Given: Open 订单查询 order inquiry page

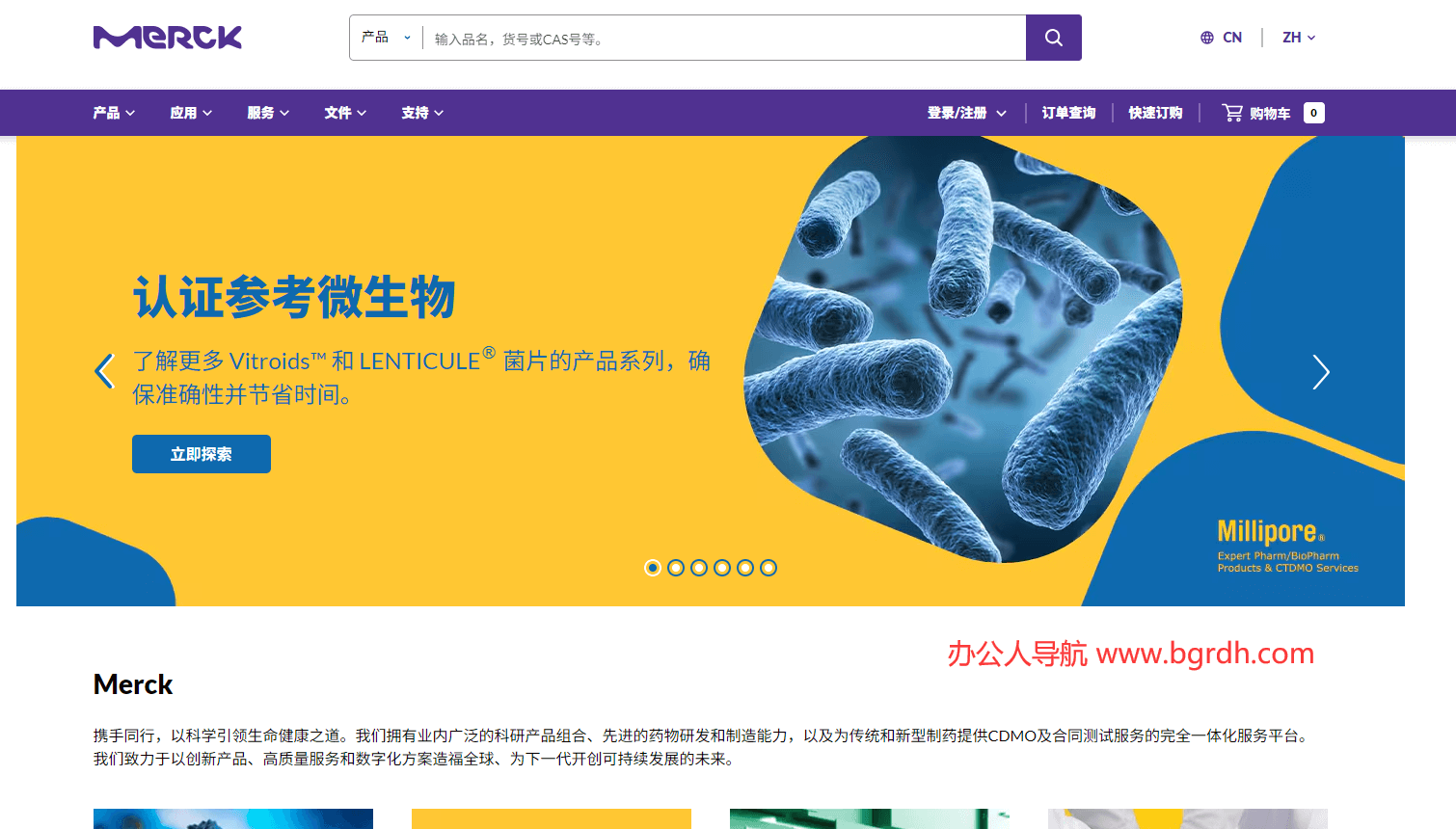Looking at the screenshot, I should (1067, 113).
